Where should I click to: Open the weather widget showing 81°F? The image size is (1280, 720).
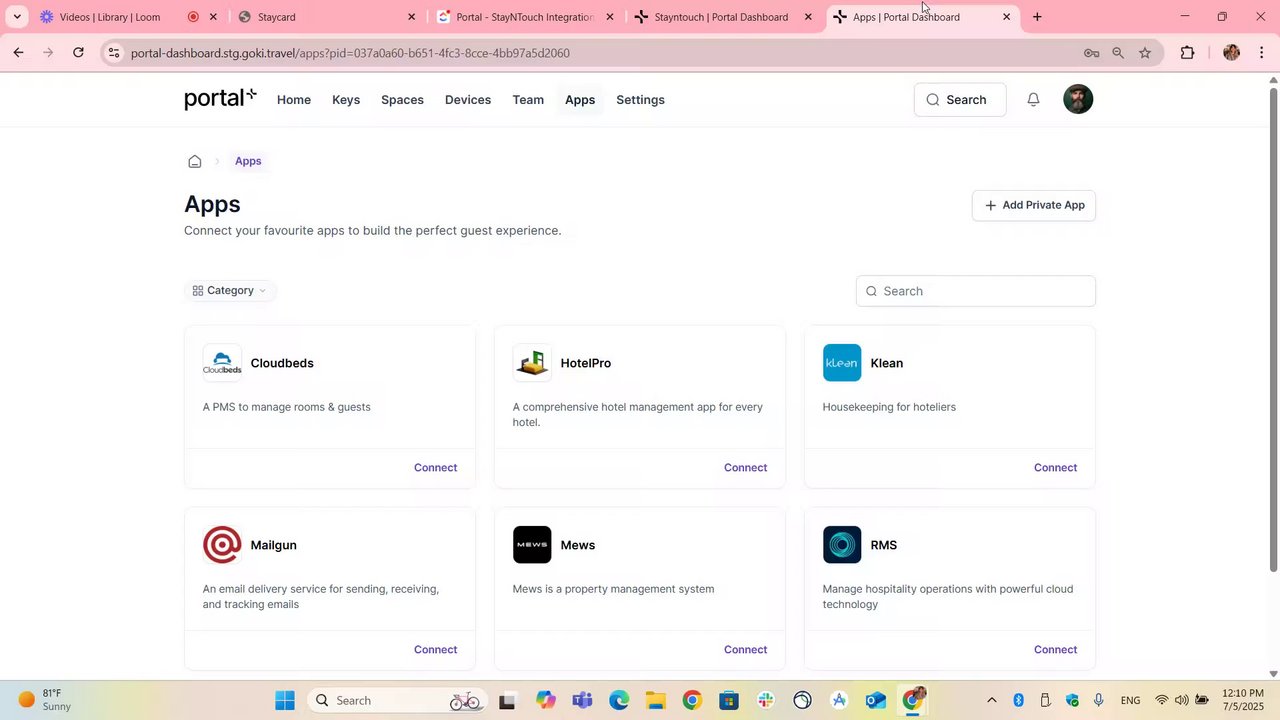(x=45, y=700)
